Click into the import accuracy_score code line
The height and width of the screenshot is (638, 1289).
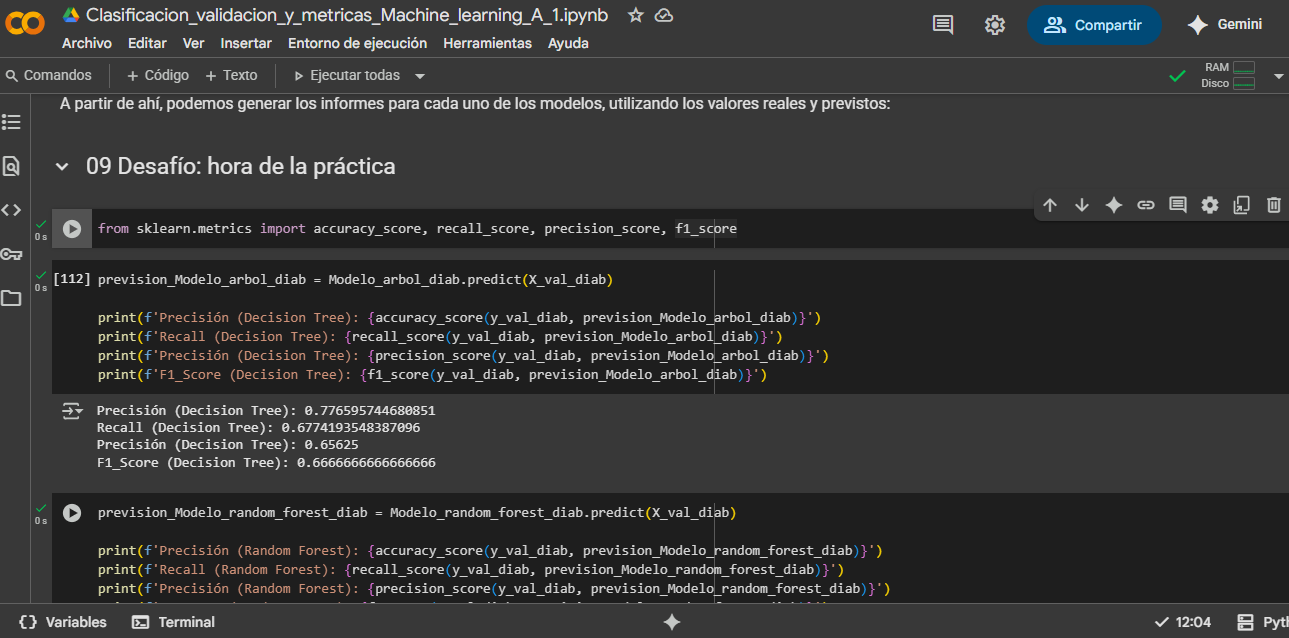point(417,229)
